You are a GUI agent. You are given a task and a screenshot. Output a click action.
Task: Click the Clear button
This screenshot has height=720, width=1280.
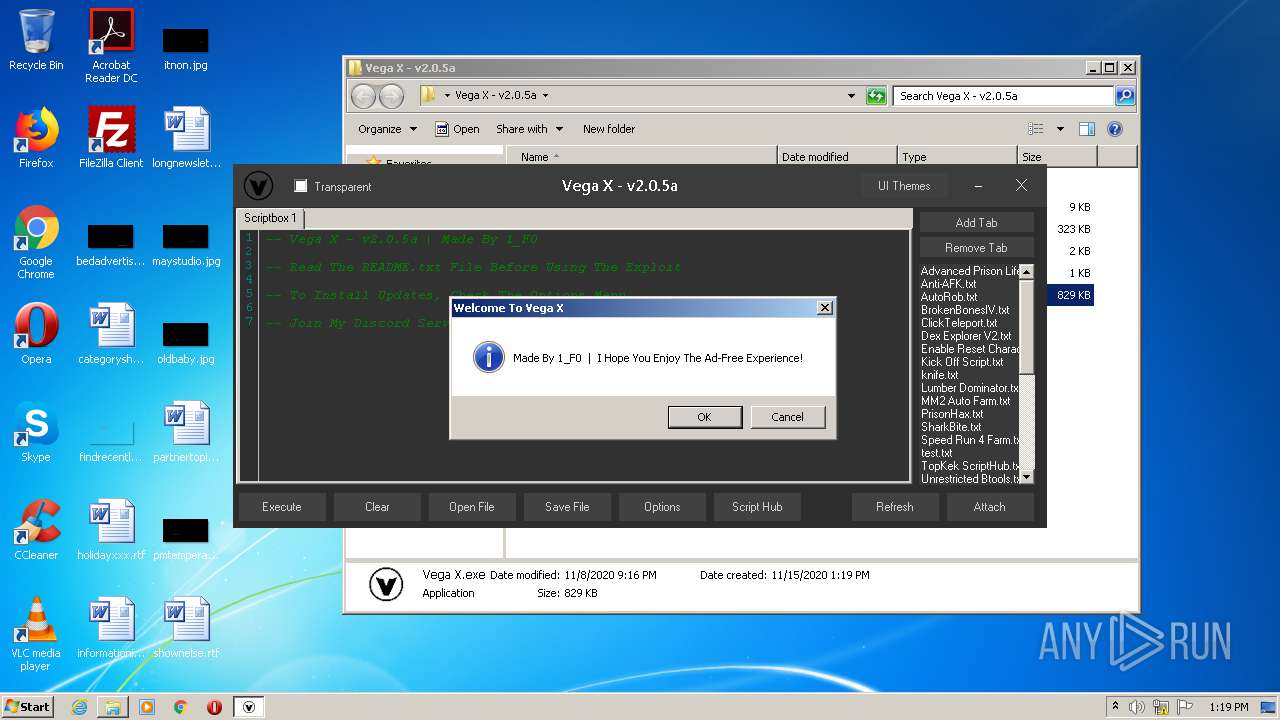[377, 507]
